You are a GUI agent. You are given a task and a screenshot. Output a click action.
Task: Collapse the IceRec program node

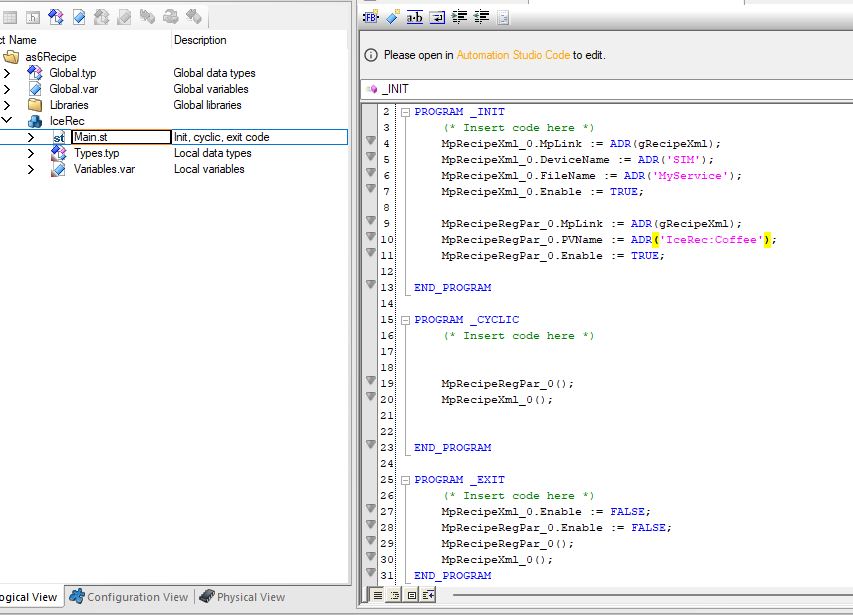click(7, 121)
